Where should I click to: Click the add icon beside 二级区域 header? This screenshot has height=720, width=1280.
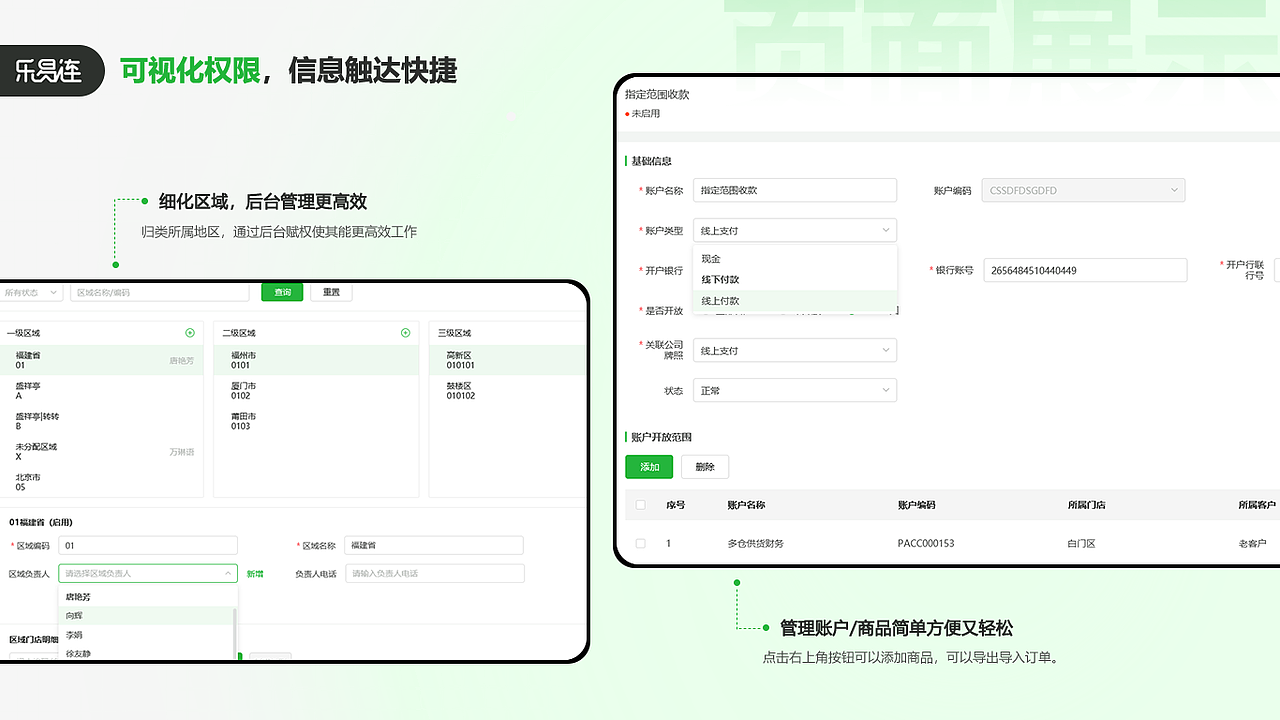pyautogui.click(x=405, y=332)
